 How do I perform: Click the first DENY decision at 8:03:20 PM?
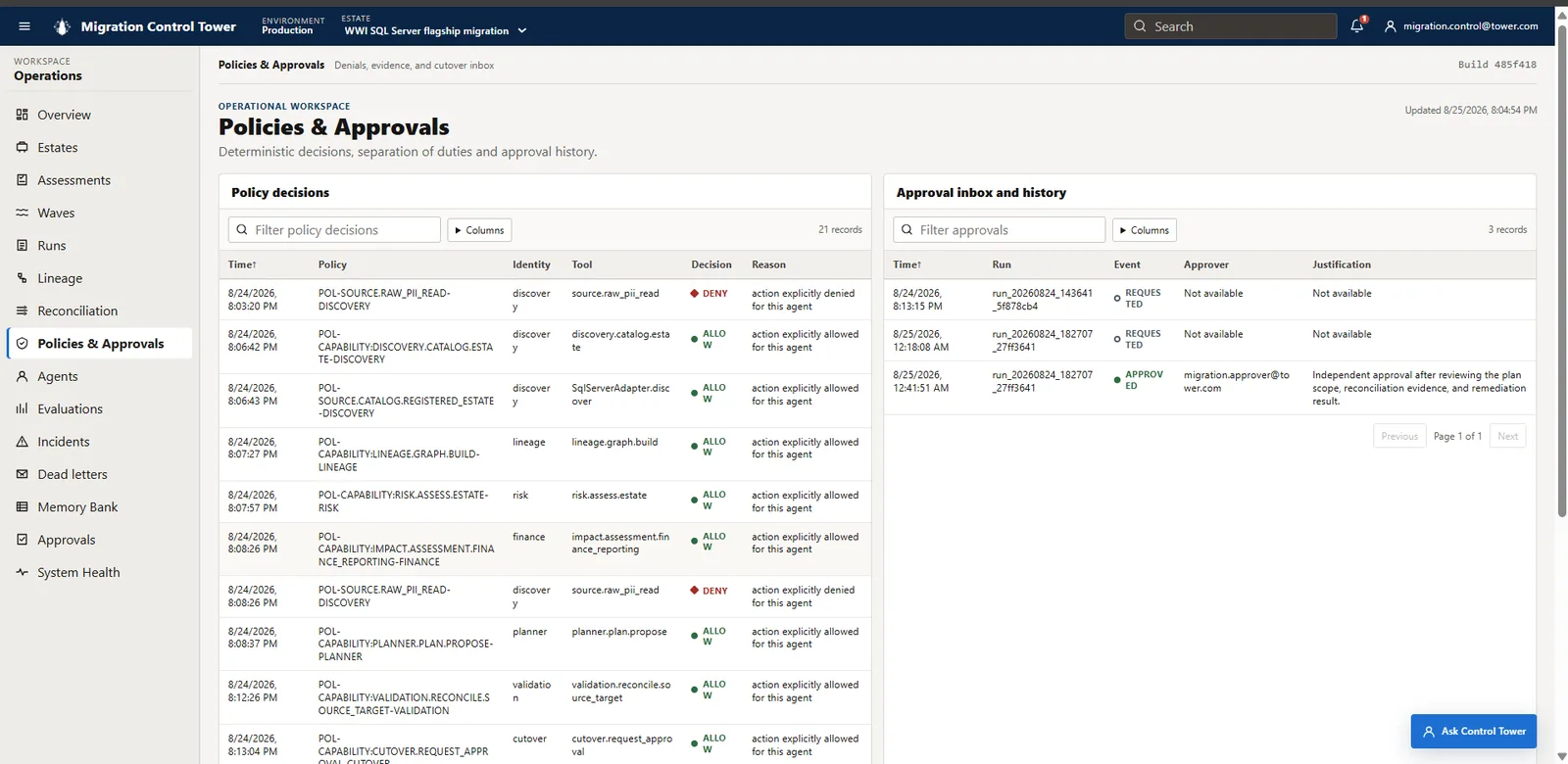click(709, 294)
